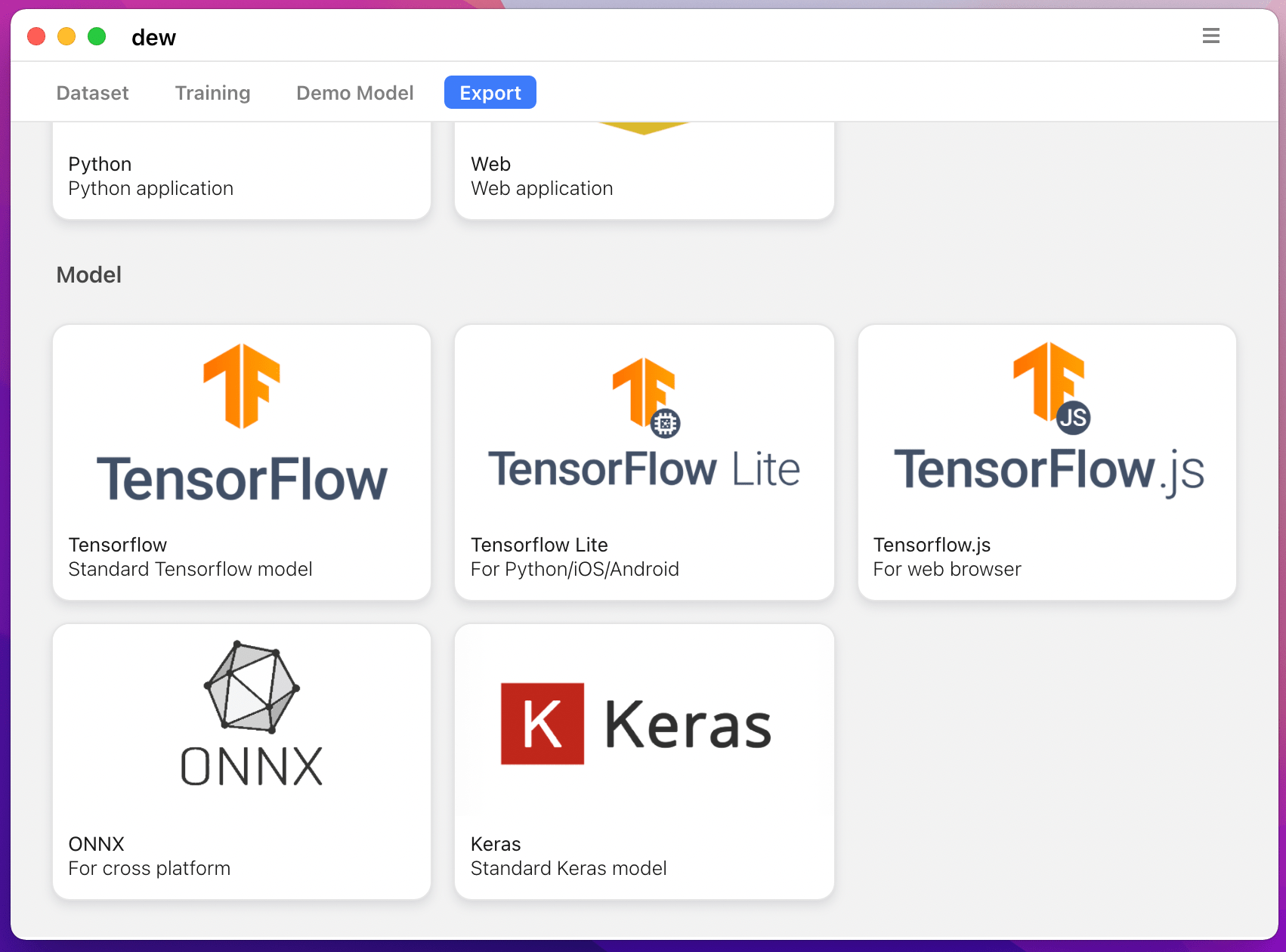Export Standard Keras model
Image resolution: width=1286 pixels, height=952 pixels.
[x=645, y=762]
